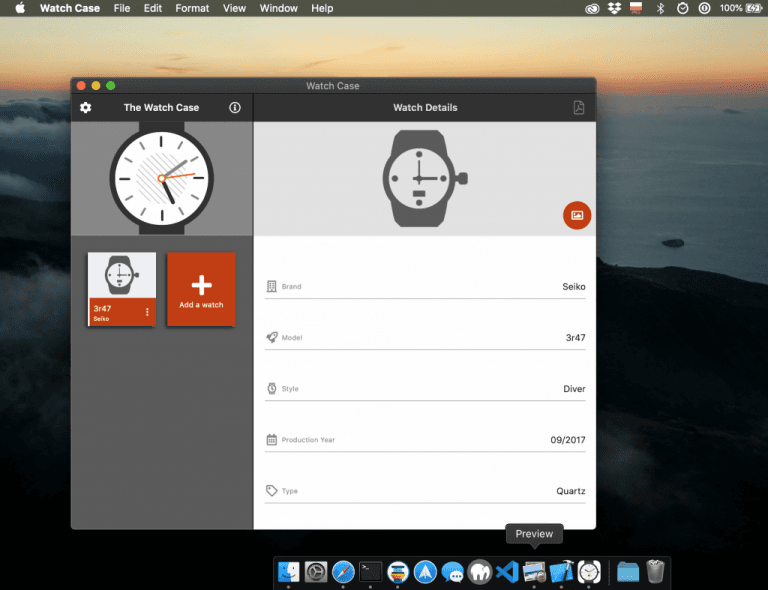
Task: Open Safari from the dock
Action: (x=343, y=572)
